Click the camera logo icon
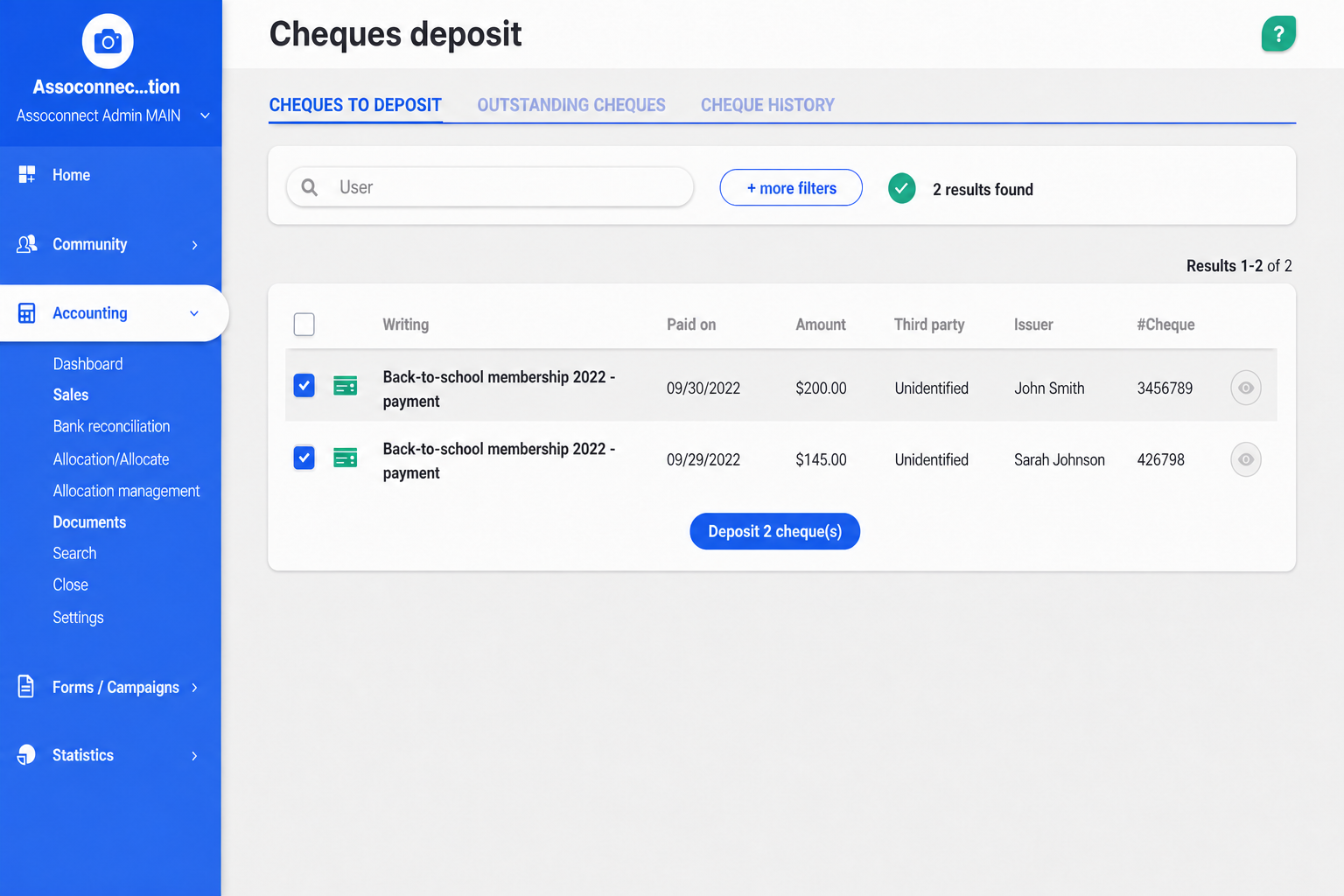1344x896 pixels. pos(108,41)
